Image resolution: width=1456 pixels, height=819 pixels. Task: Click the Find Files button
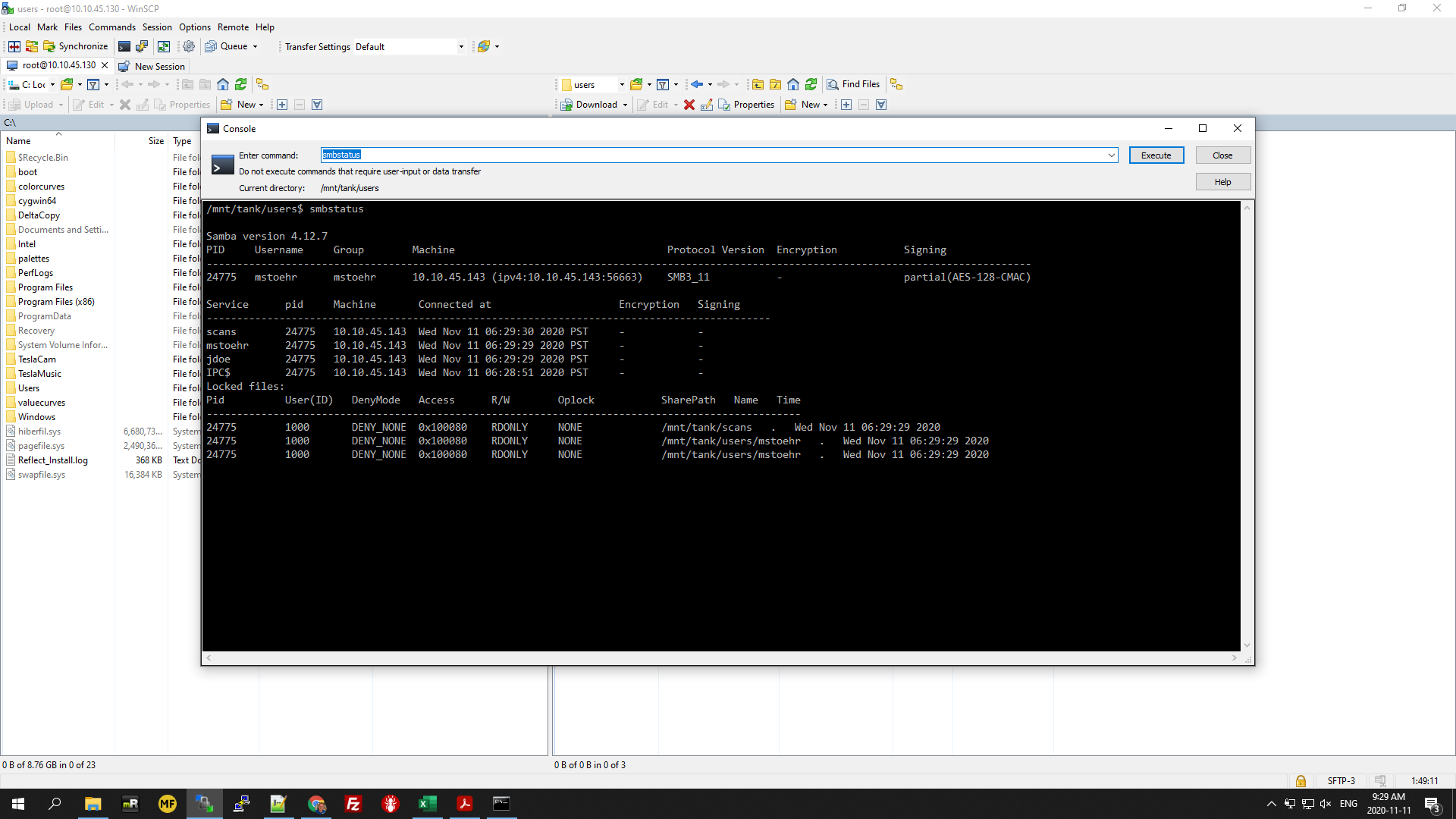pyautogui.click(x=854, y=84)
